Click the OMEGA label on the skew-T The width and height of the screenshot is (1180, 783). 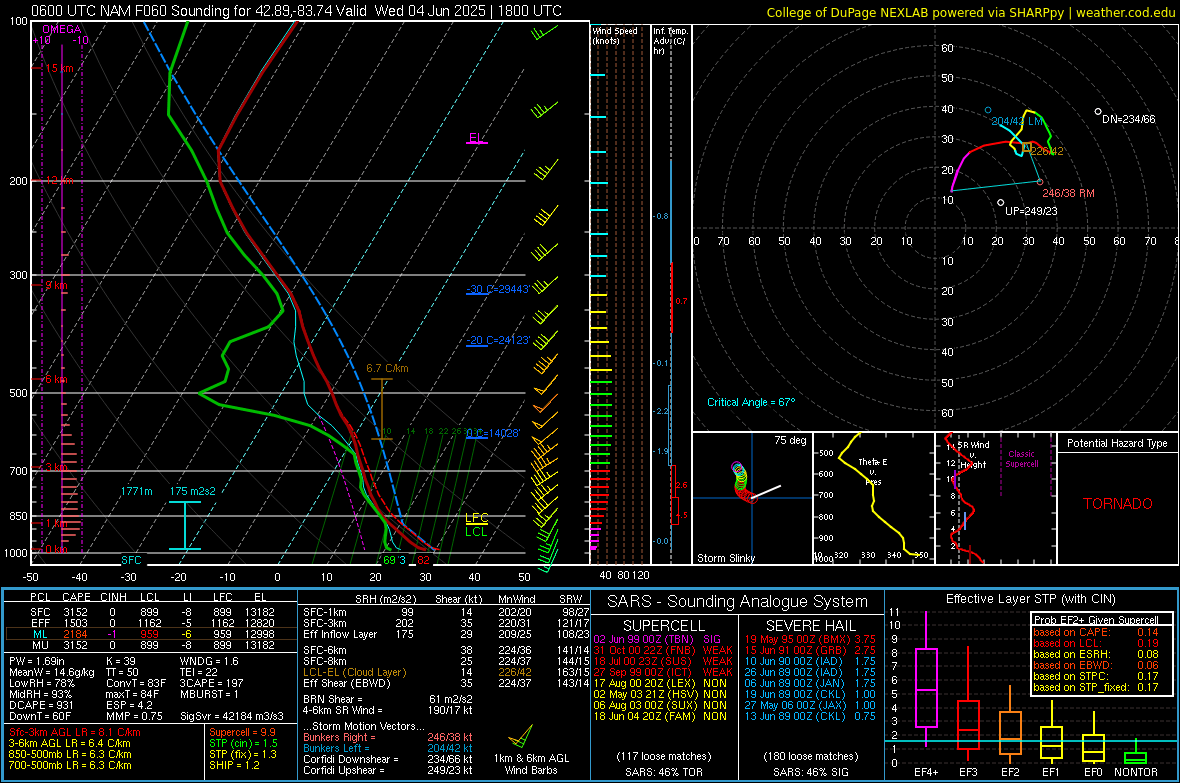click(x=62, y=29)
